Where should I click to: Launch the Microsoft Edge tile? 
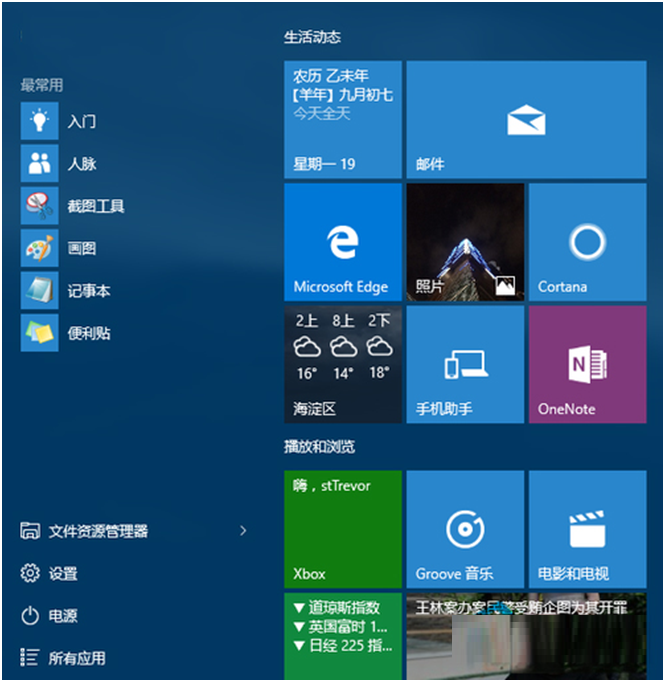pos(343,242)
